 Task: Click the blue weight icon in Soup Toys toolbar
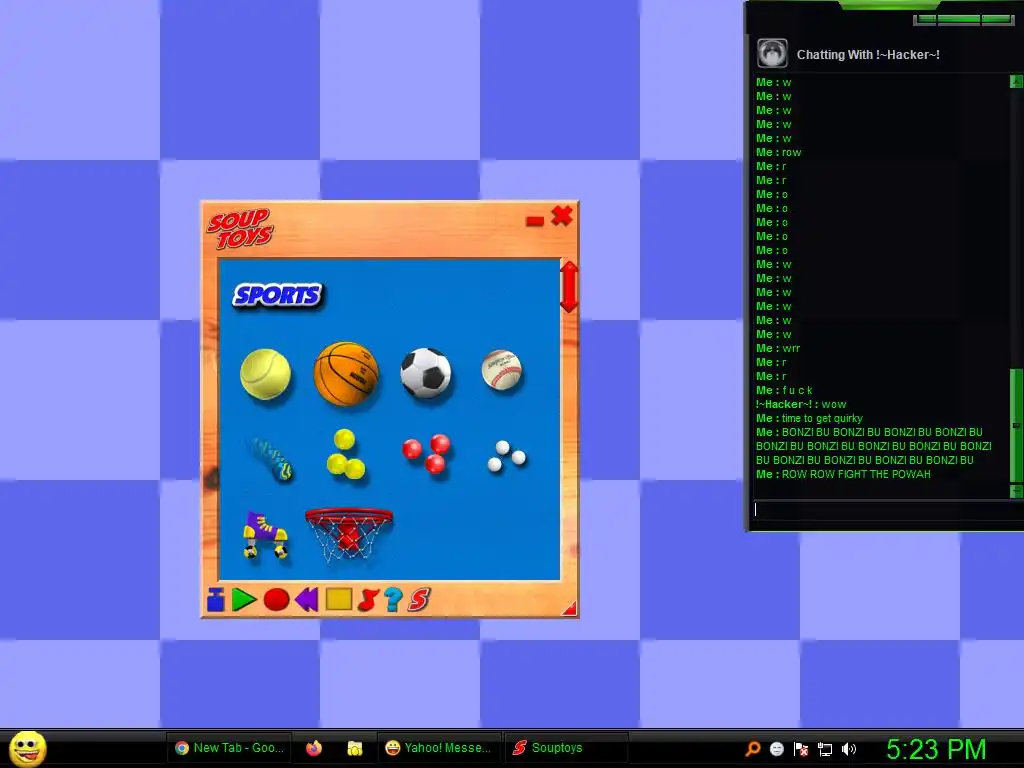click(x=216, y=600)
